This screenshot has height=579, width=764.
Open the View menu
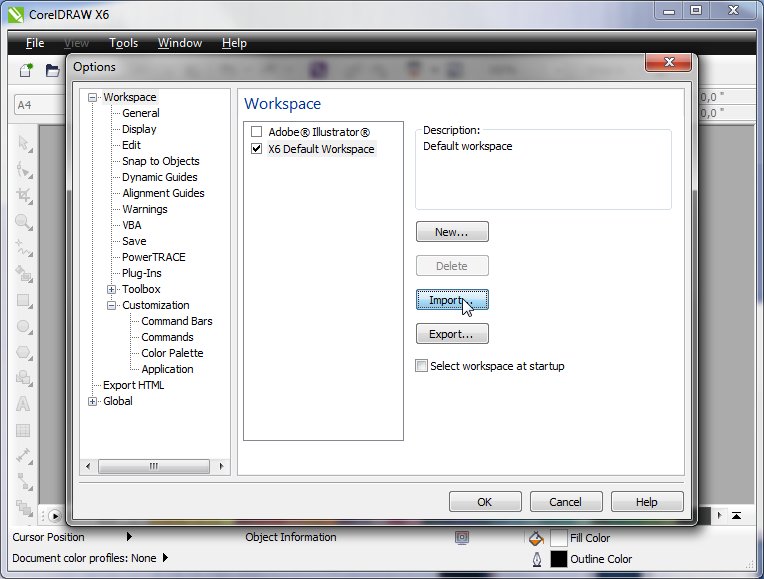[76, 43]
